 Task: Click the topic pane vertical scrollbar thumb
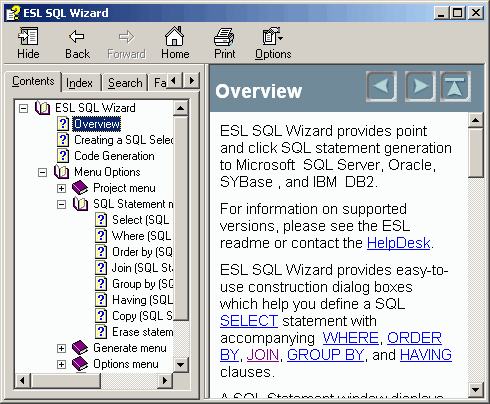pos(476,153)
